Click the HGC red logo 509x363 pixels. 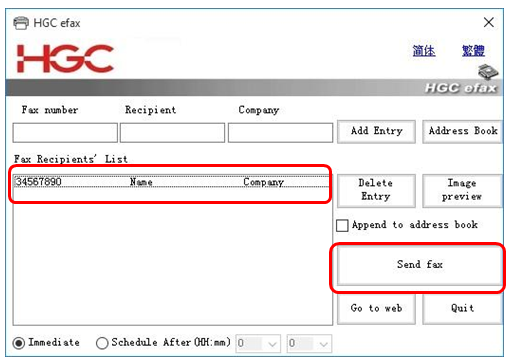tap(65, 59)
